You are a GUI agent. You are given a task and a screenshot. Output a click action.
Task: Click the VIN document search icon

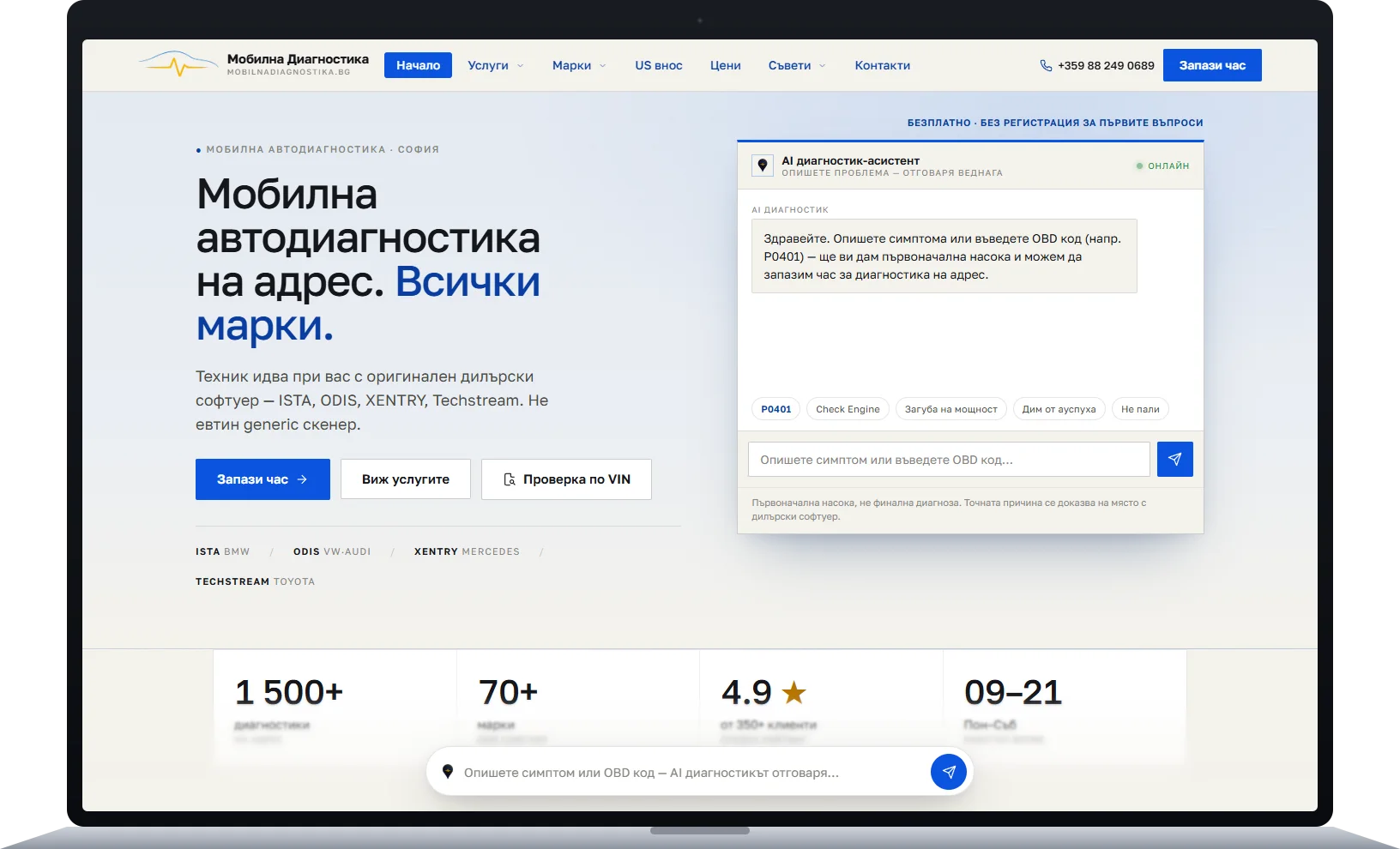[x=510, y=479]
